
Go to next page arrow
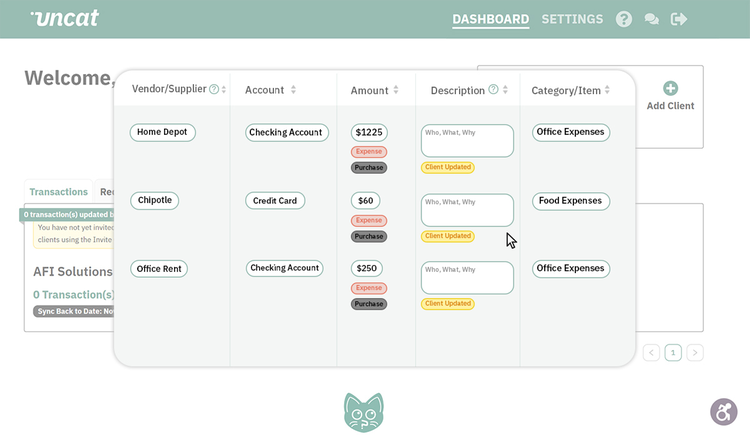(695, 353)
